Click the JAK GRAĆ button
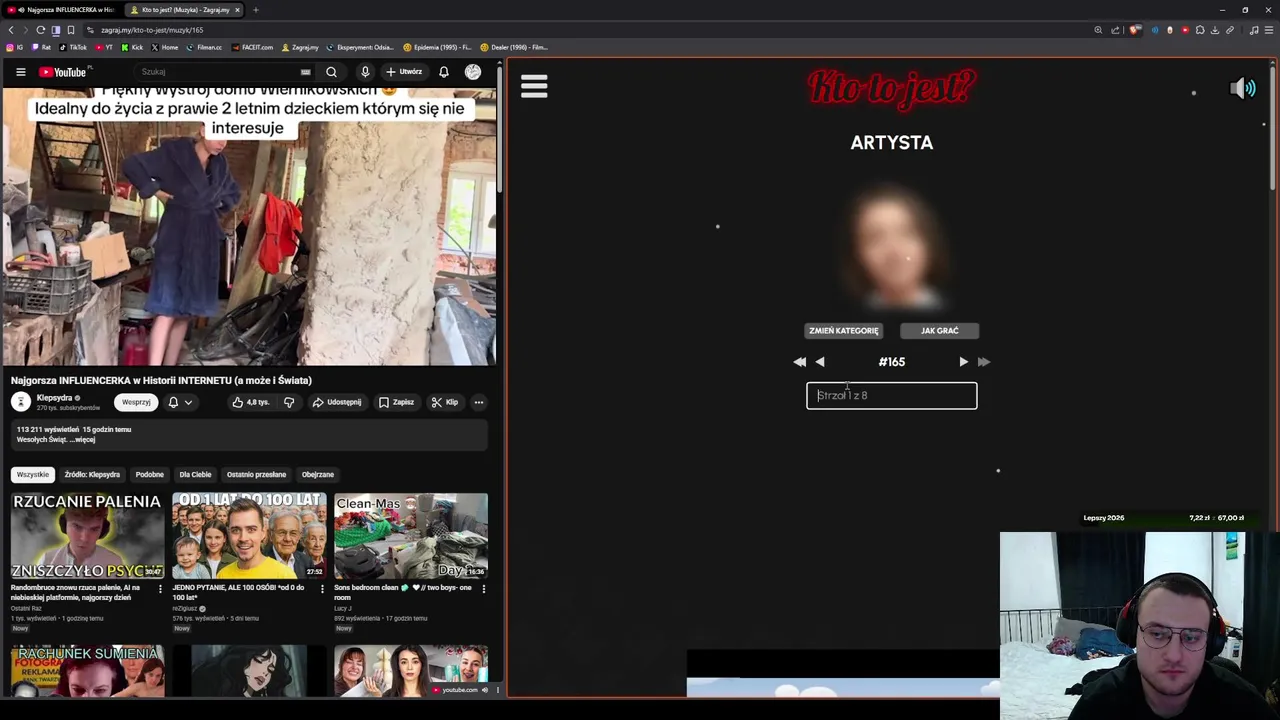The width and height of the screenshot is (1280, 720). pos(939,331)
